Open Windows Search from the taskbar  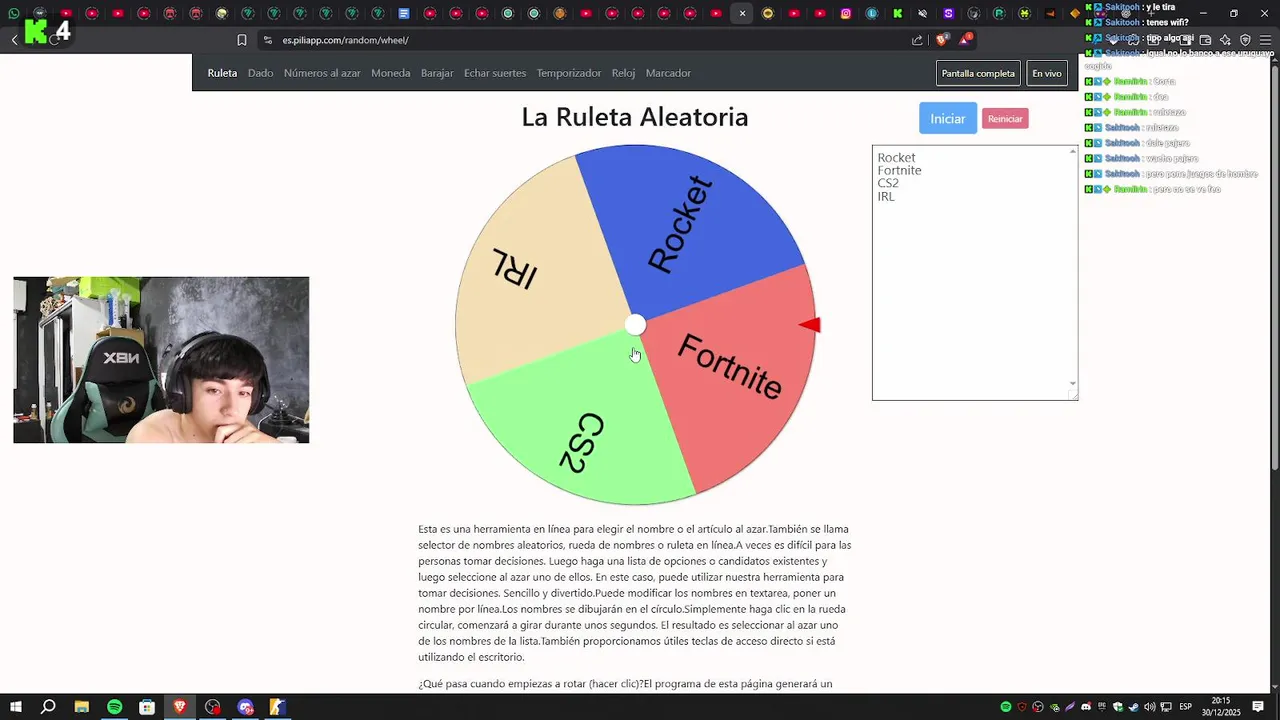(x=48, y=707)
